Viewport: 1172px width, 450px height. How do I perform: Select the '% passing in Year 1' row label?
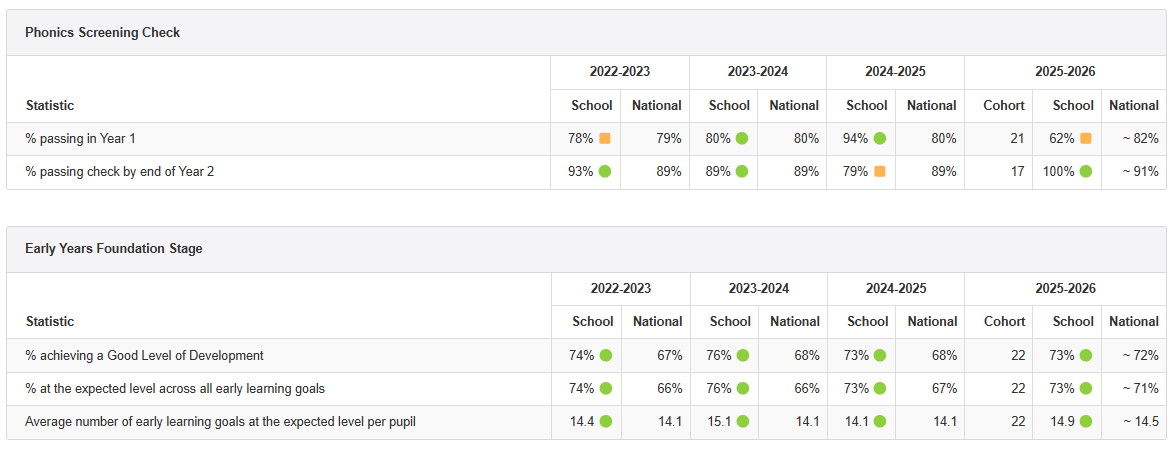[81, 138]
